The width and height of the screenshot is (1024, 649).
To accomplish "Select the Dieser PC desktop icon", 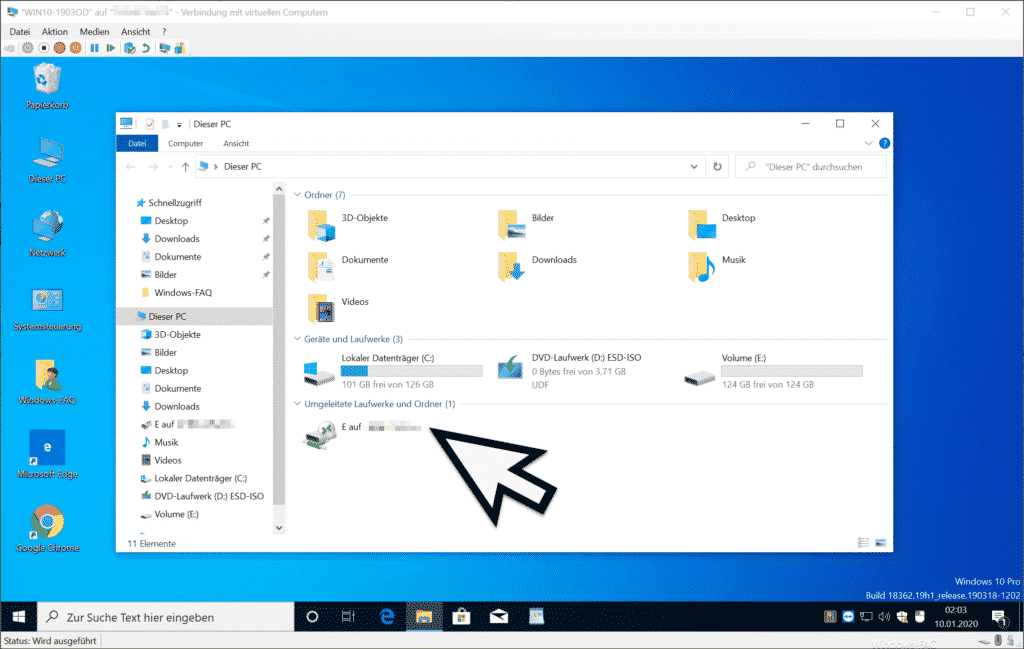I will [x=47, y=160].
